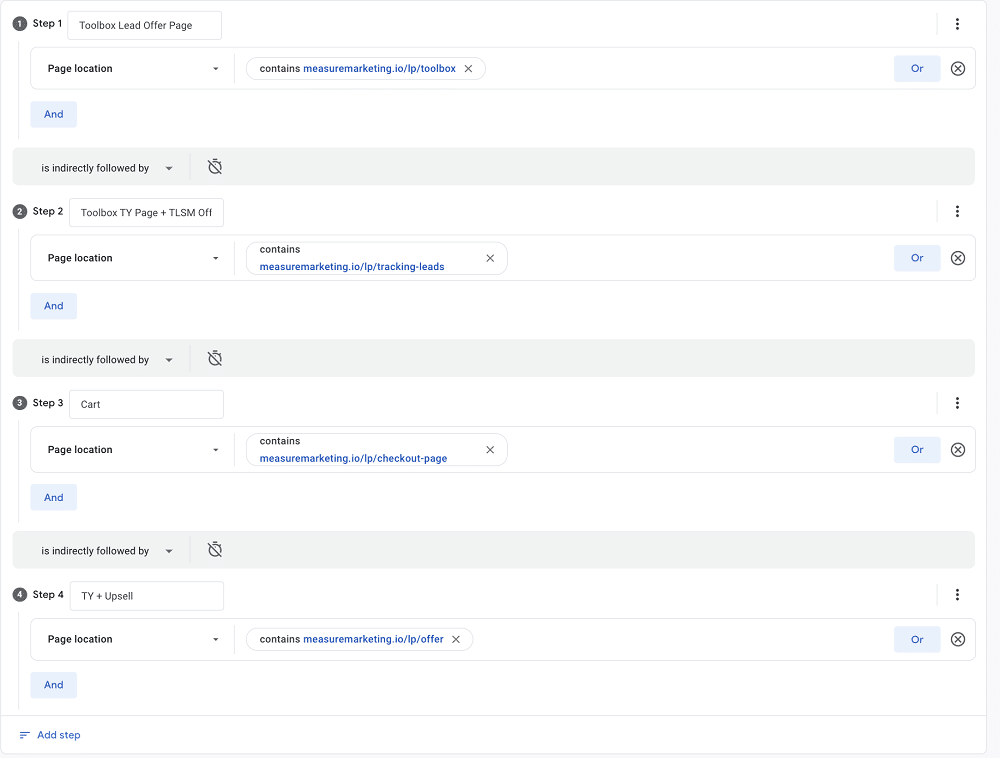Click the timer icon after Step 2

[215, 358]
